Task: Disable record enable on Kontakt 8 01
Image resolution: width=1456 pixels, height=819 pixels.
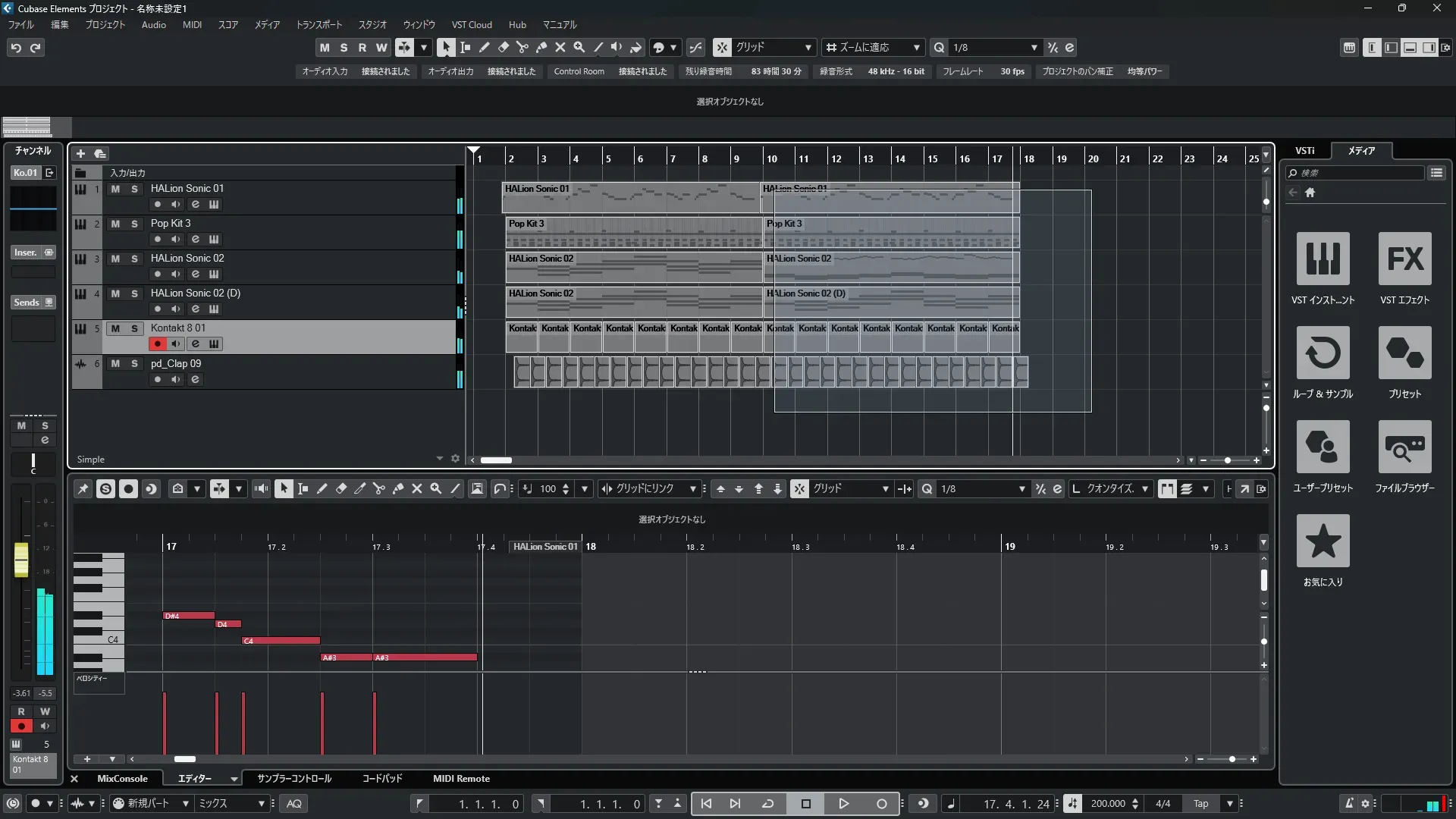Action: click(x=157, y=344)
